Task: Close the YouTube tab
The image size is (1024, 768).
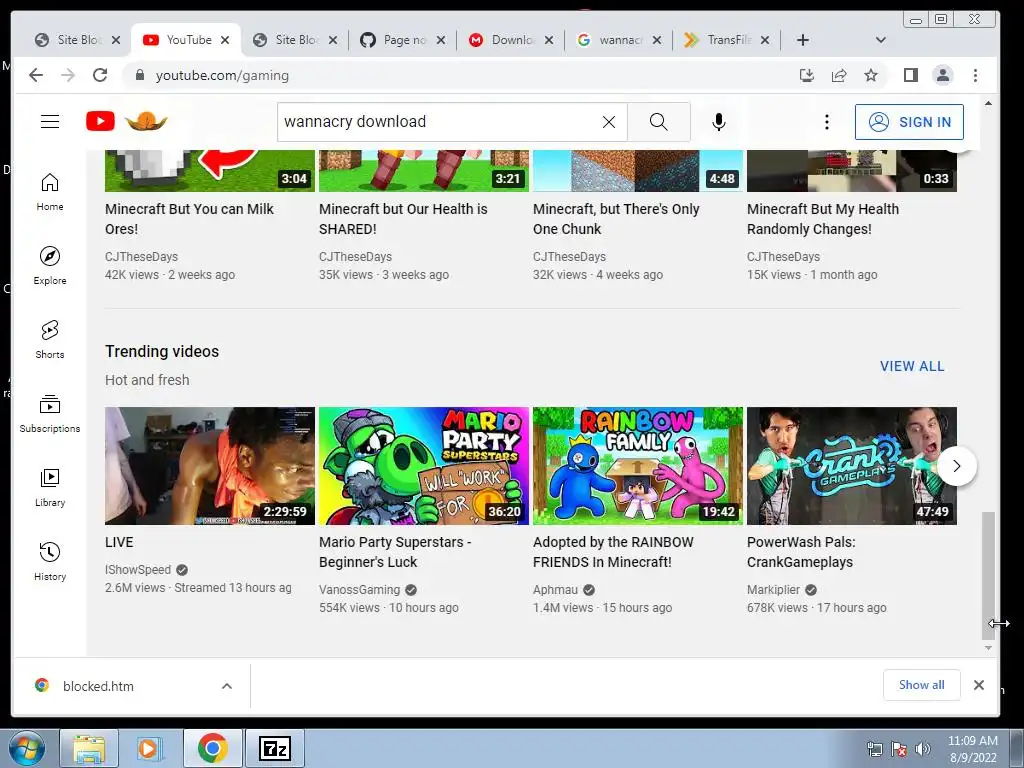Action: point(225,40)
